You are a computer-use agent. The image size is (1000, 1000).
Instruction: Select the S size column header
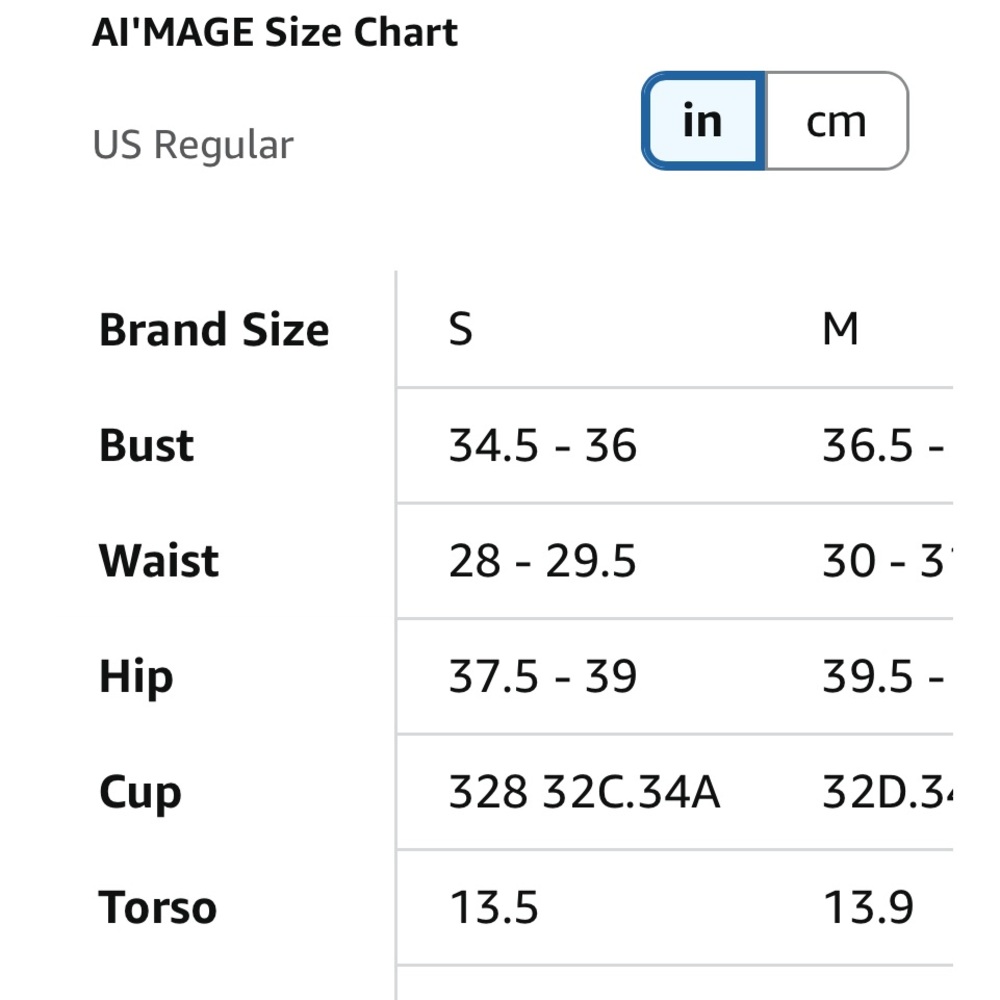(460, 329)
